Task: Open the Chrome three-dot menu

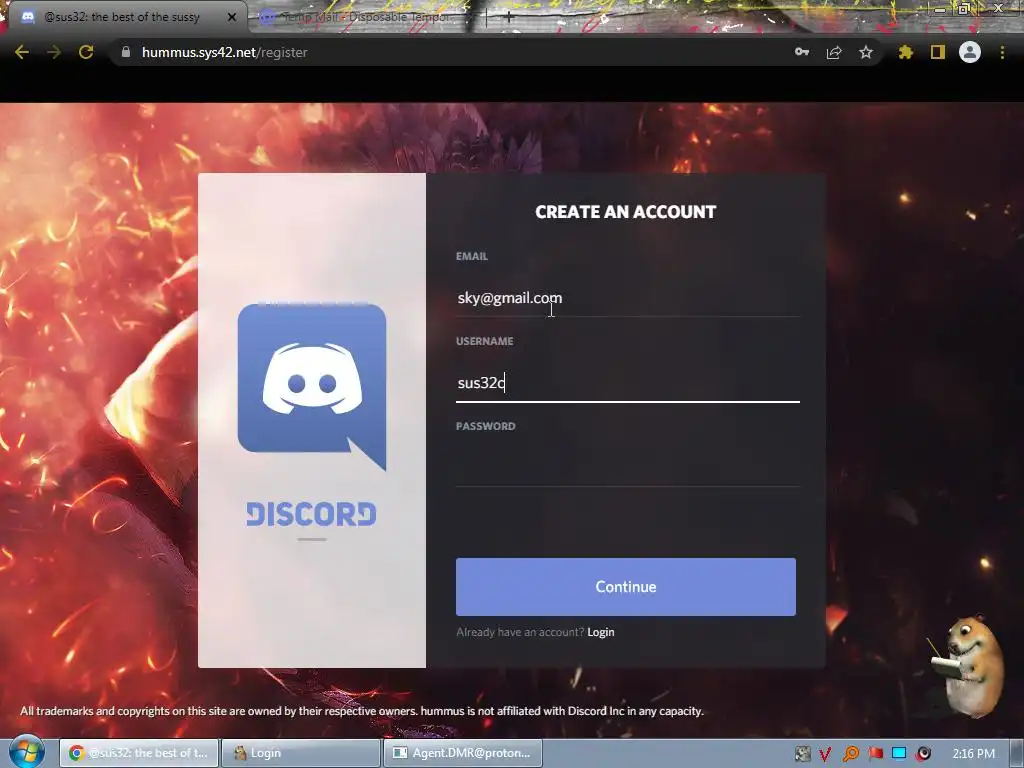Action: click(x=1002, y=52)
